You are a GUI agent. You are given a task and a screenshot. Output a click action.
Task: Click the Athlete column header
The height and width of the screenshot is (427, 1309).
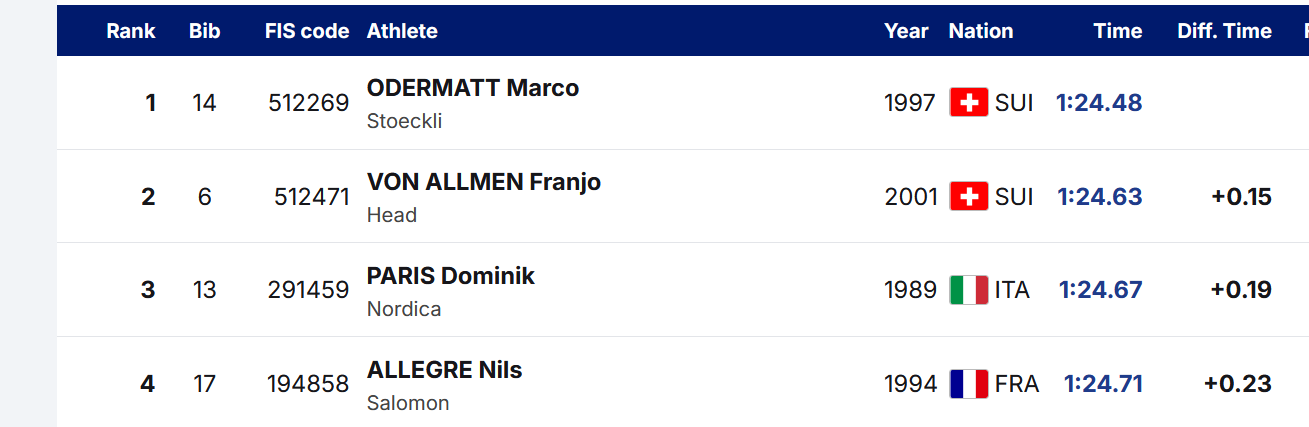pyautogui.click(x=402, y=31)
